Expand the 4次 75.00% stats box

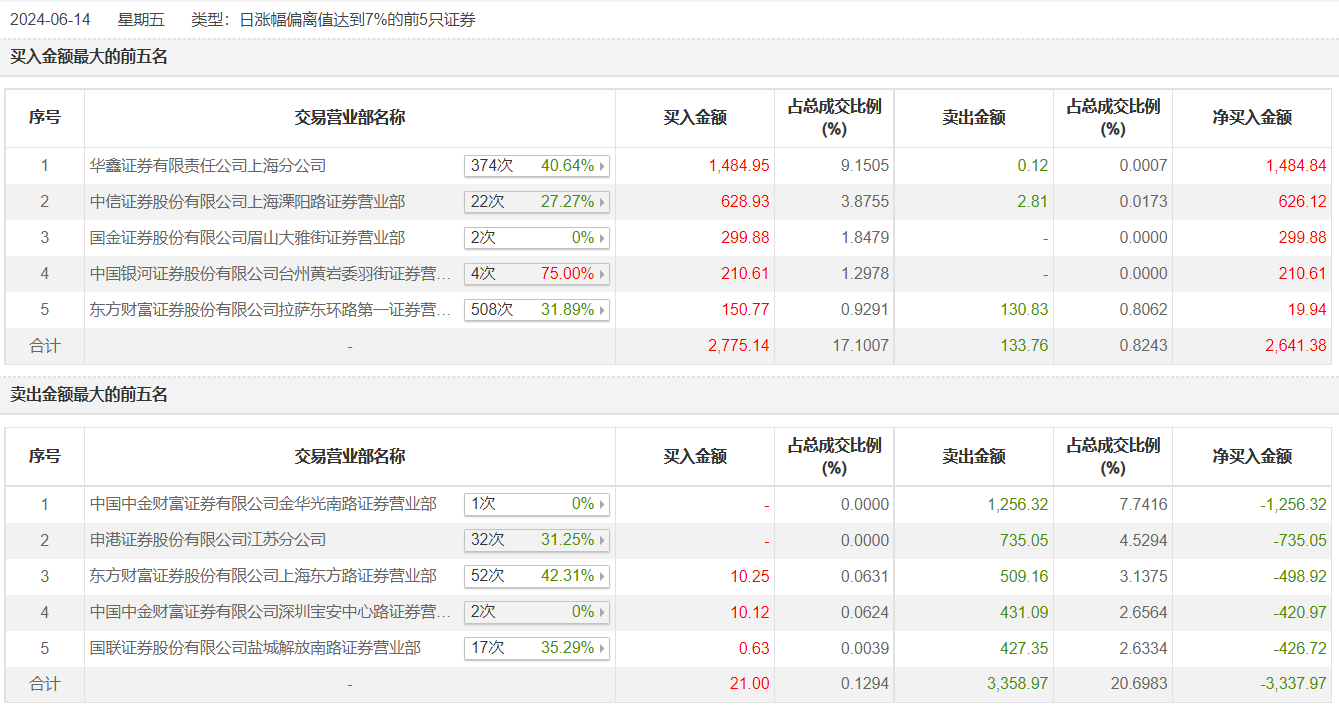point(537,274)
